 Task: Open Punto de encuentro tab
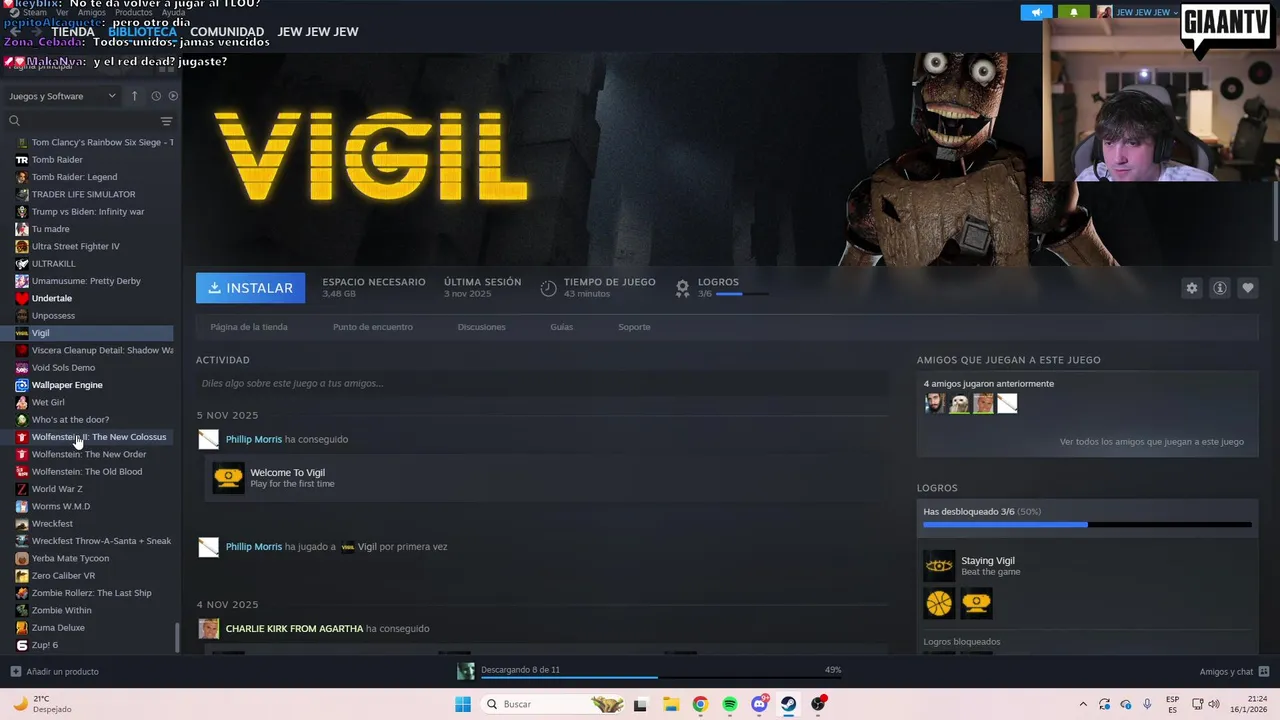point(373,327)
